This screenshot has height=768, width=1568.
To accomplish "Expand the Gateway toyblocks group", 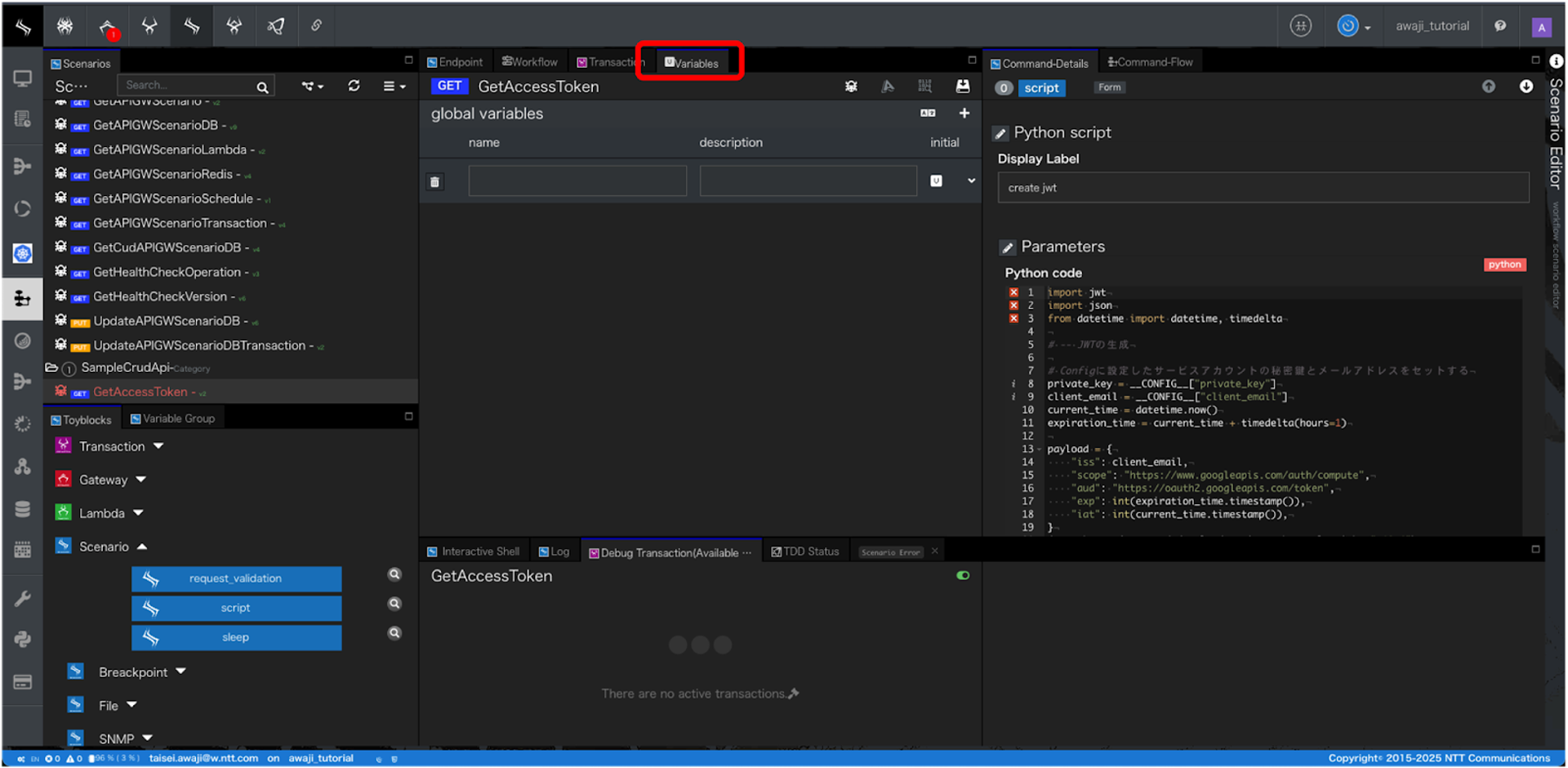I will coord(141,480).
